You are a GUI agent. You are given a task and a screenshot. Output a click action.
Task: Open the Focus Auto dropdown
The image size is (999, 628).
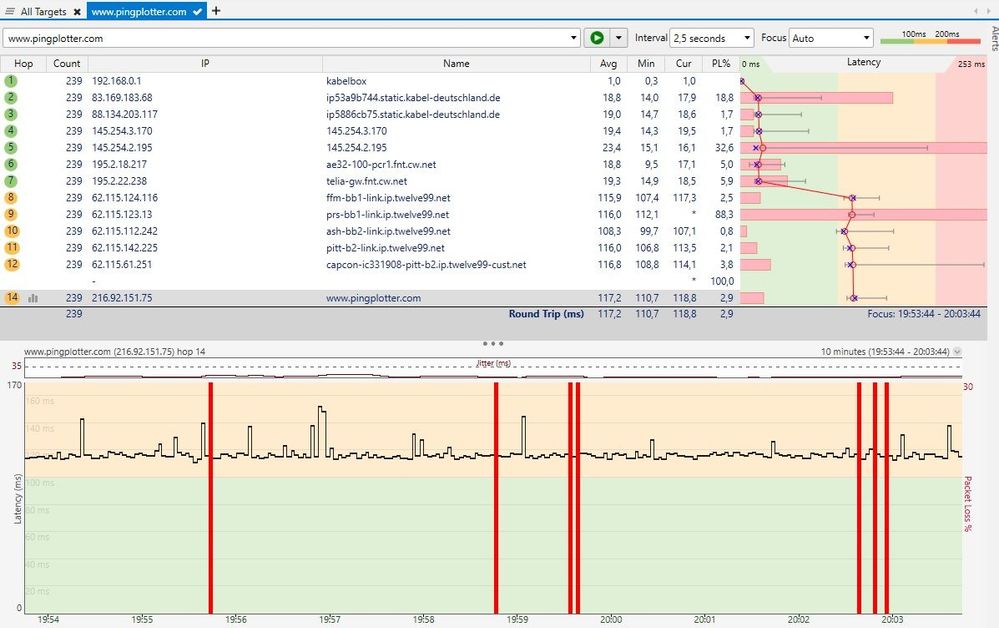point(831,38)
